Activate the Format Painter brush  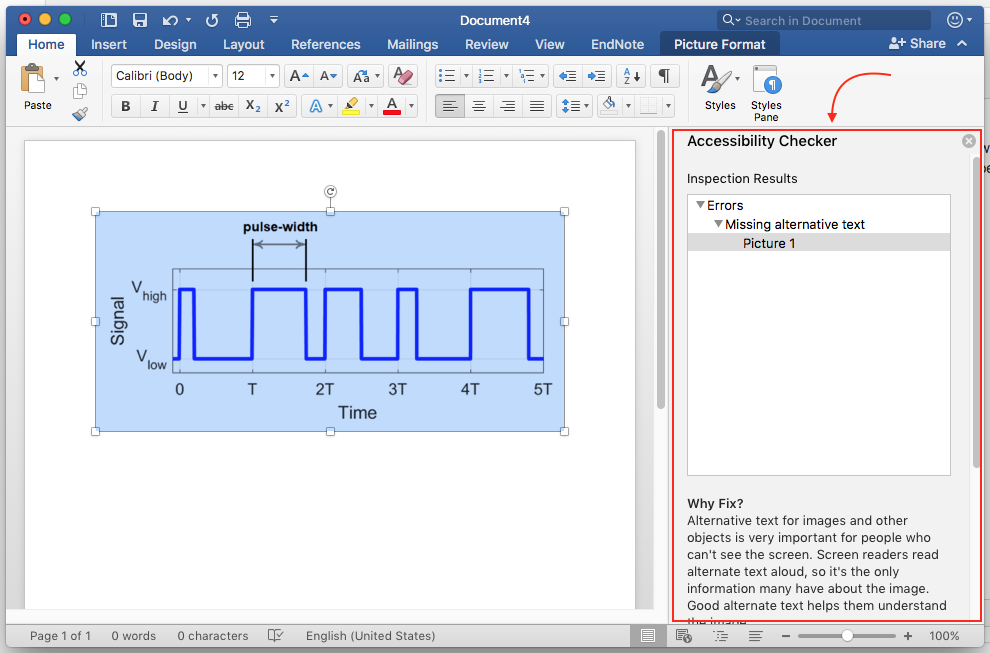pos(80,114)
